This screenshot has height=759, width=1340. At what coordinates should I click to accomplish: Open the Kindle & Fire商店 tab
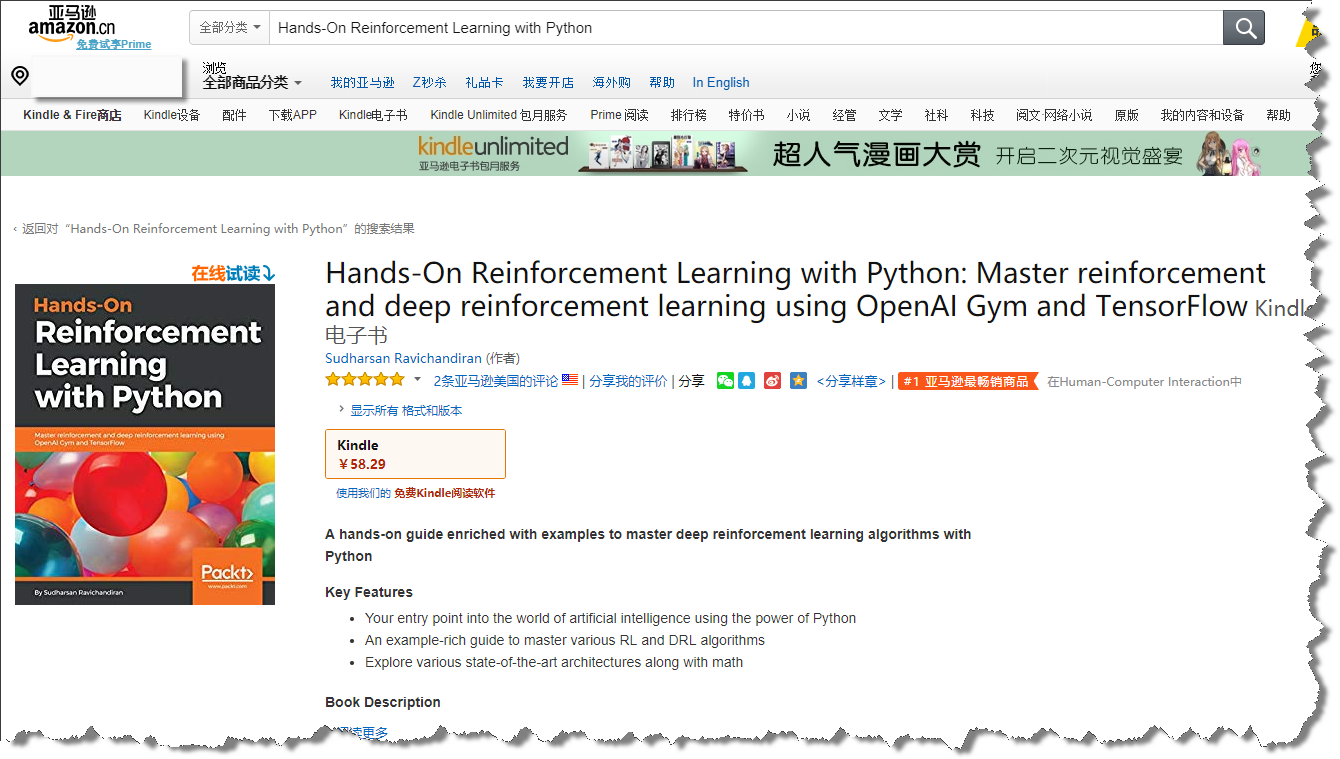click(x=72, y=115)
